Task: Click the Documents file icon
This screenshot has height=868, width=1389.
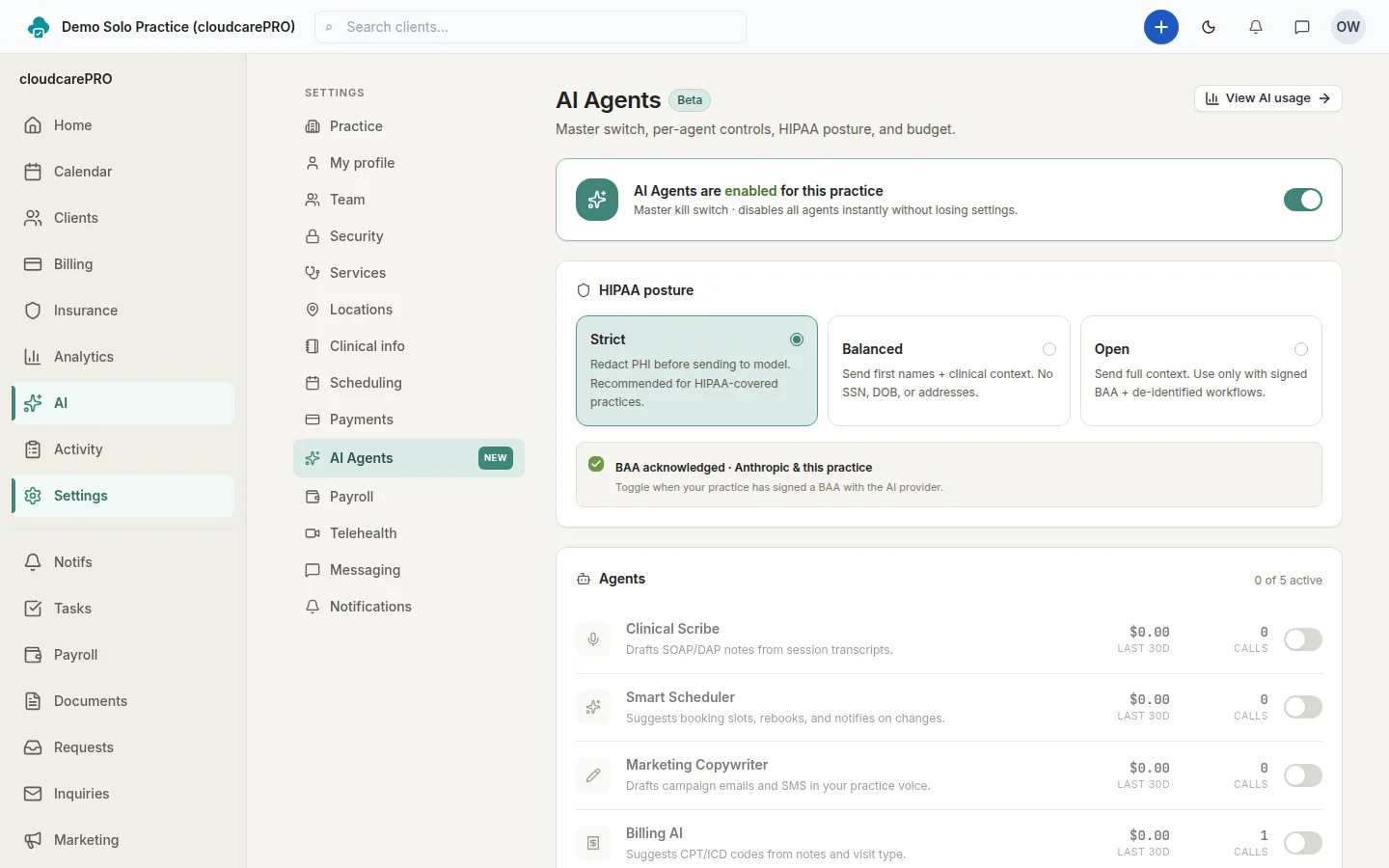Action: [x=33, y=701]
